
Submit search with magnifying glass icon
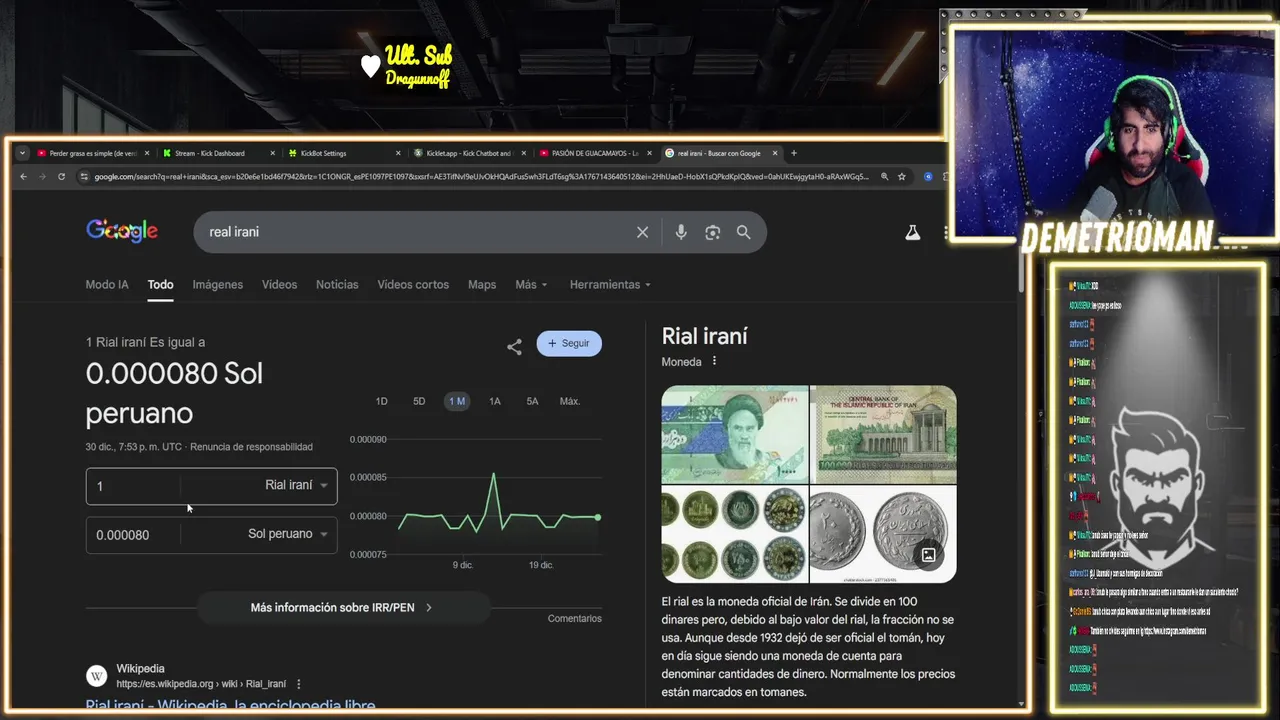[743, 232]
